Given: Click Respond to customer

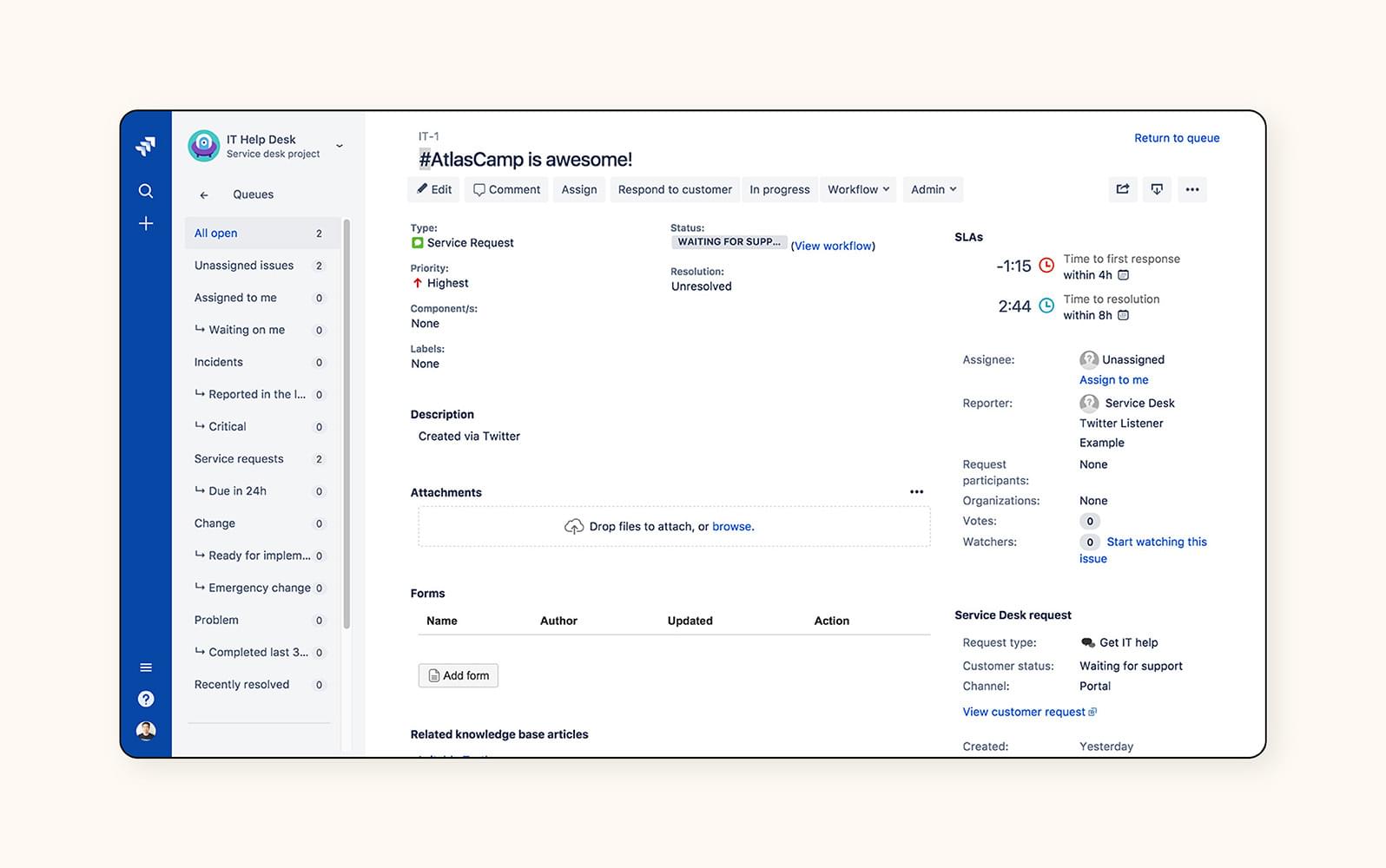Looking at the screenshot, I should [675, 189].
